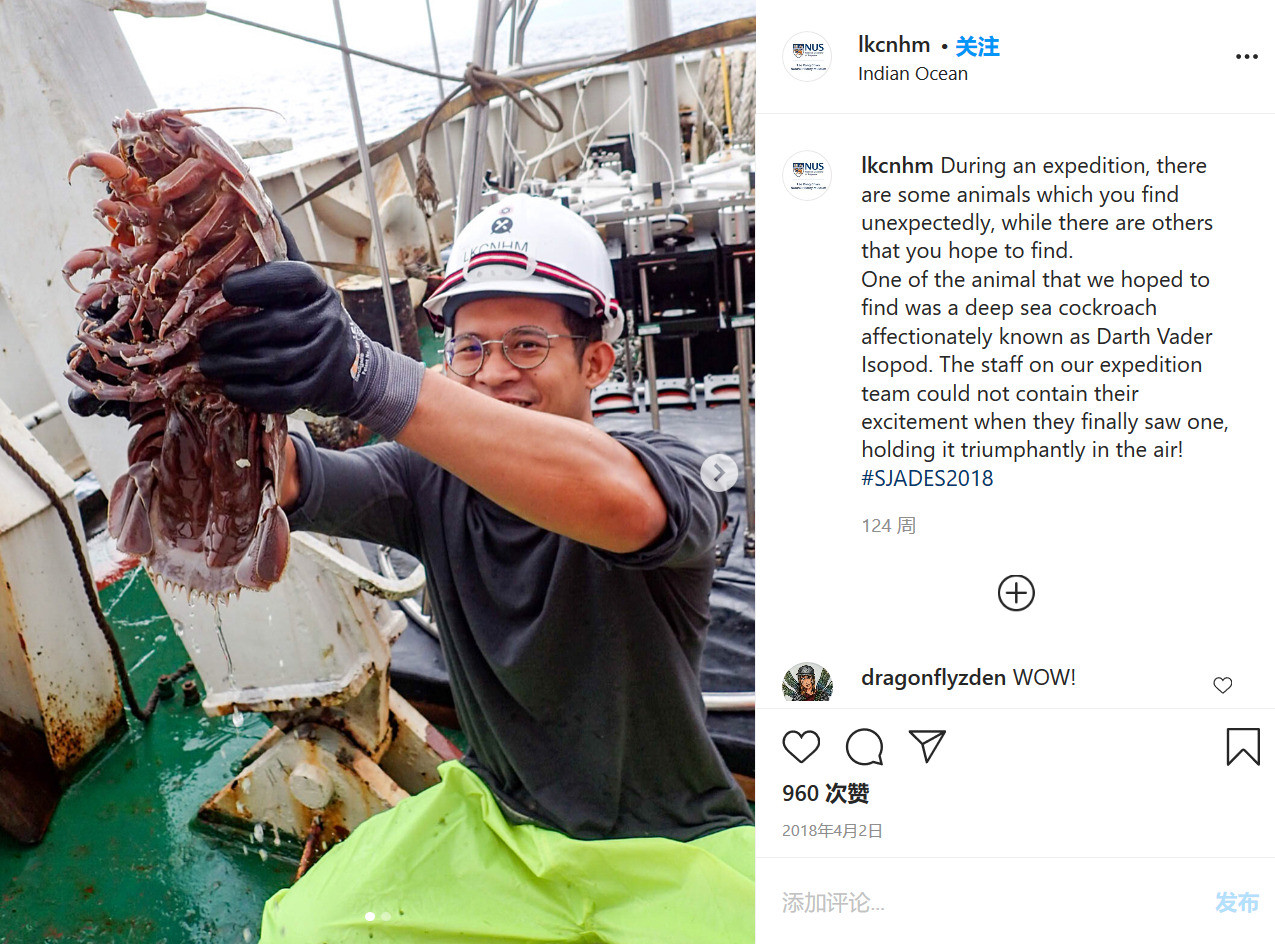Image resolution: width=1275 pixels, height=944 pixels.
Task: Go to the next photo with the arrow
Action: (718, 473)
